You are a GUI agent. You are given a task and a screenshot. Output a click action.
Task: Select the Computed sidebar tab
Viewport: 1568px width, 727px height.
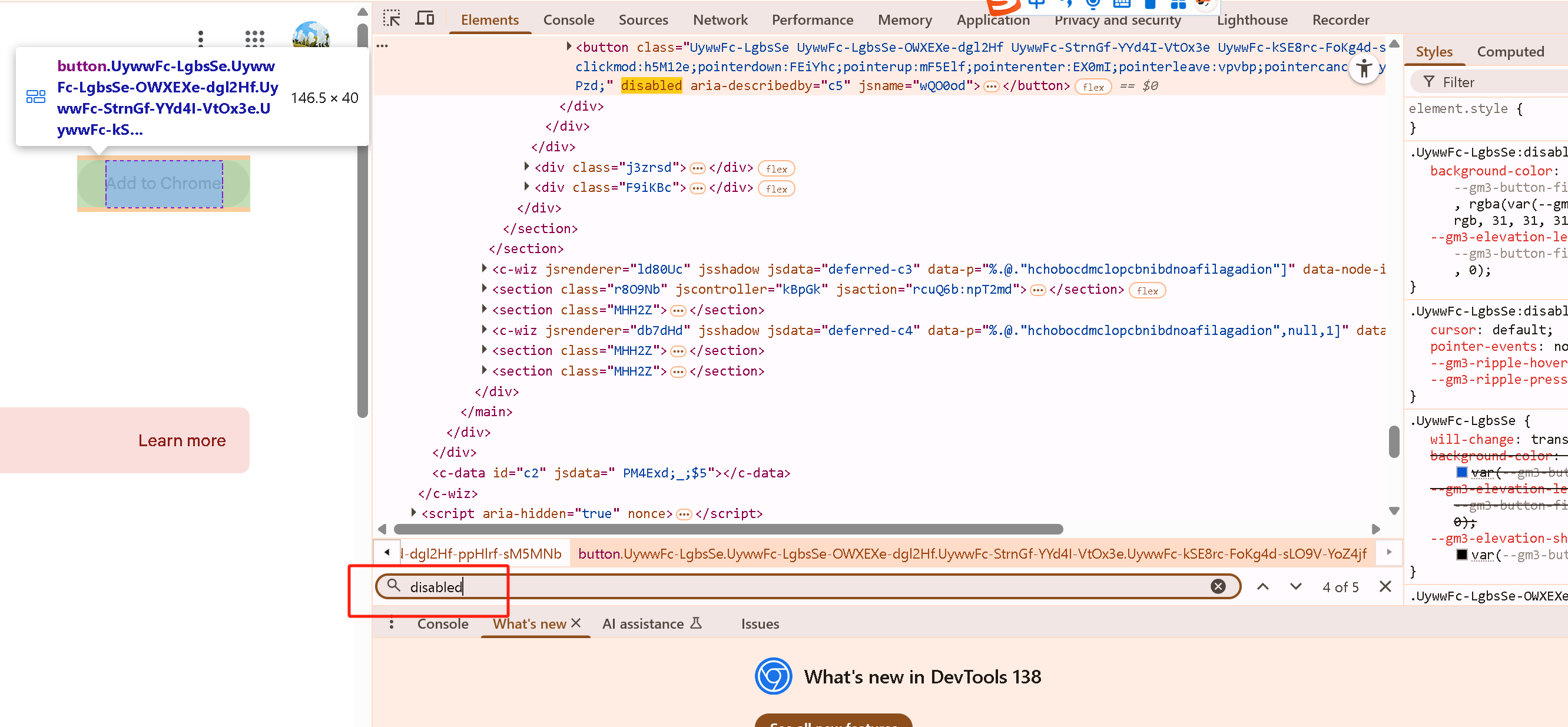pos(1510,52)
